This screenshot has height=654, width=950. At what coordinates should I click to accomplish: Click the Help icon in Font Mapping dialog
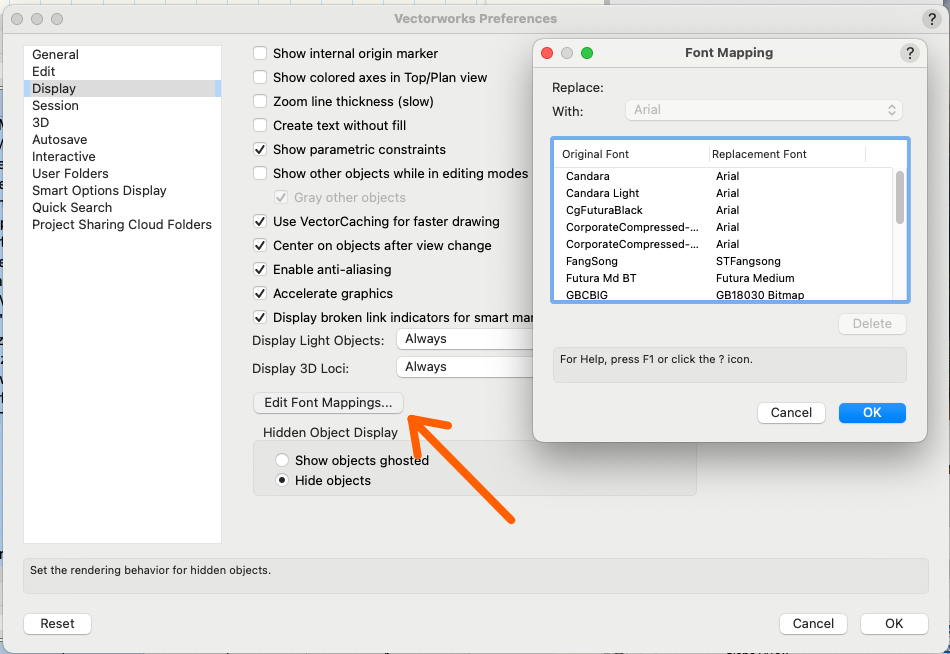coord(910,53)
